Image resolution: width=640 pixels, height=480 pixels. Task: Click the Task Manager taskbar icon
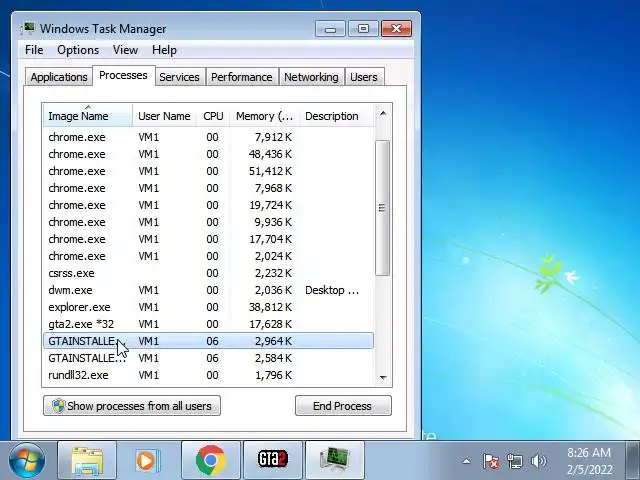coord(335,461)
